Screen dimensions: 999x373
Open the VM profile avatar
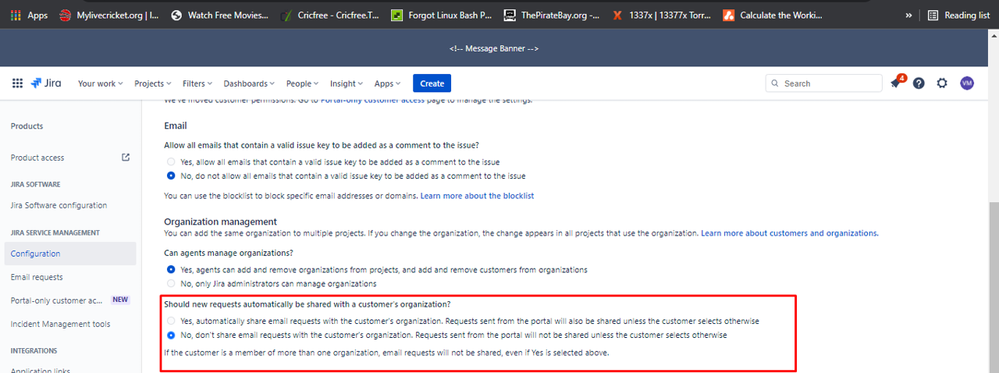tap(967, 84)
